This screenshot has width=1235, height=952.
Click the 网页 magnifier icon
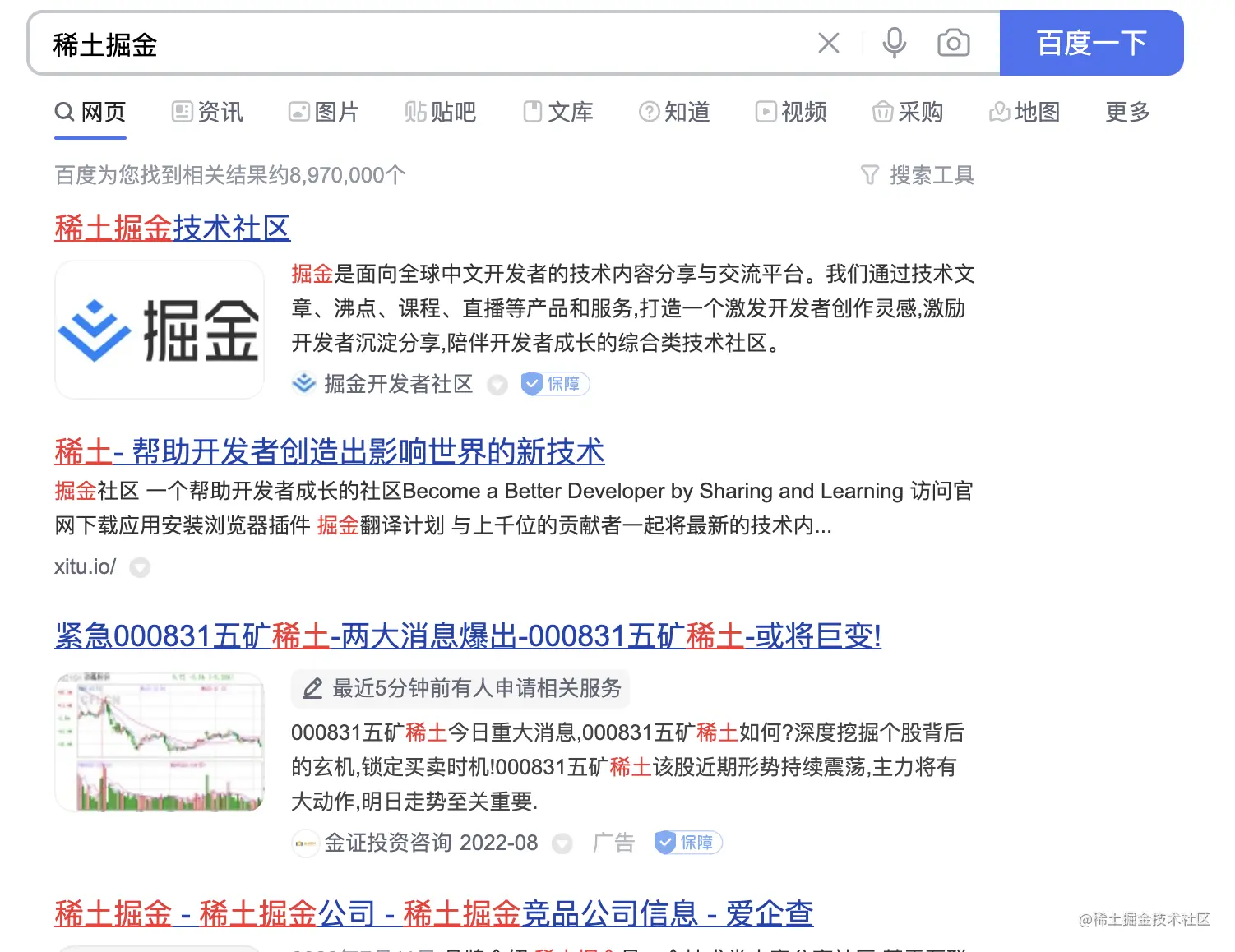[x=64, y=111]
